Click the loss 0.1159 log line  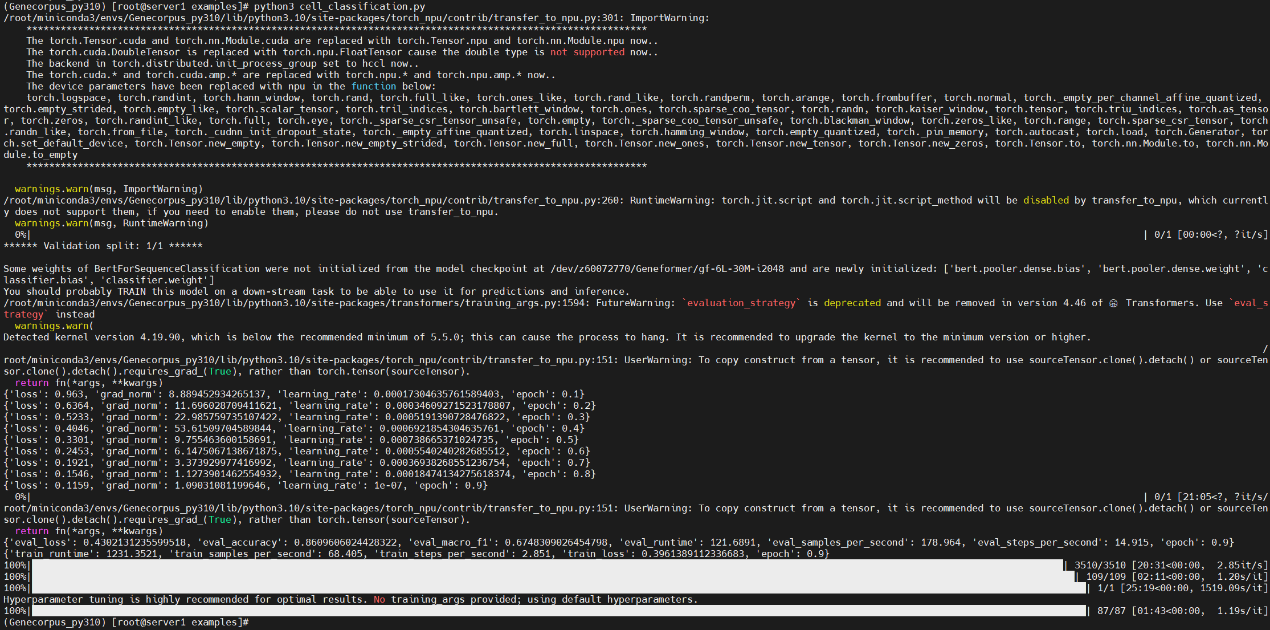246,485
